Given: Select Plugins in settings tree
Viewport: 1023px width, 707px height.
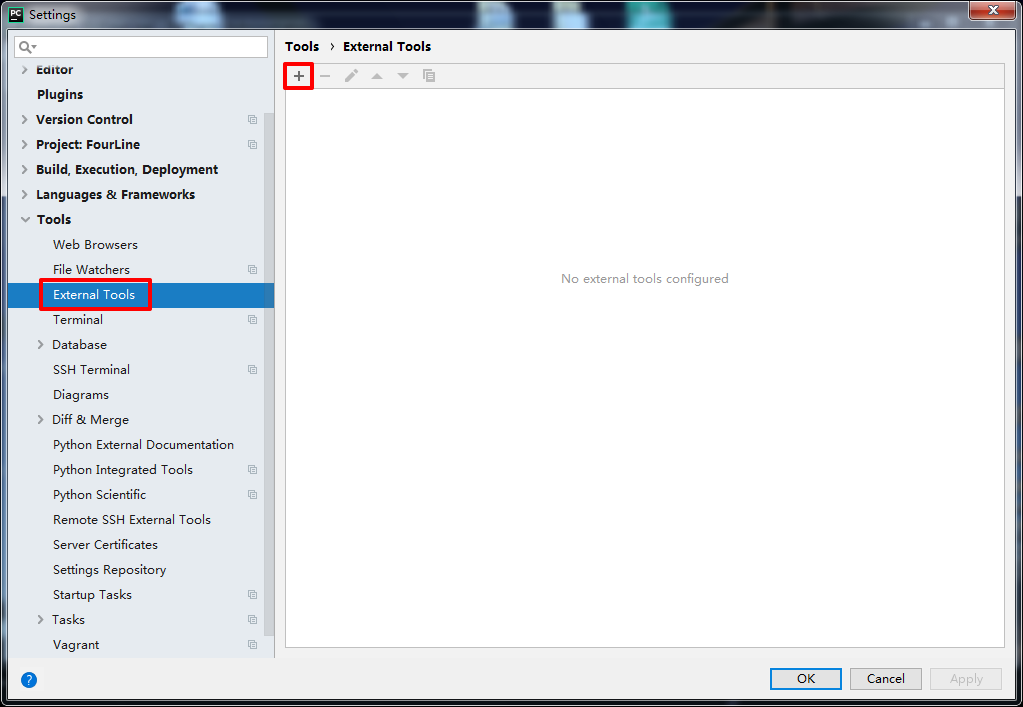Looking at the screenshot, I should [60, 95].
